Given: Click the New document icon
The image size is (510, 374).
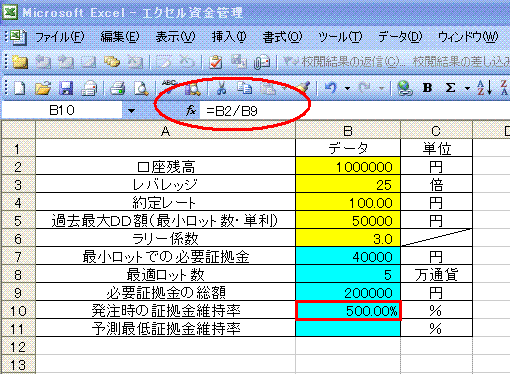Looking at the screenshot, I should [19, 88].
